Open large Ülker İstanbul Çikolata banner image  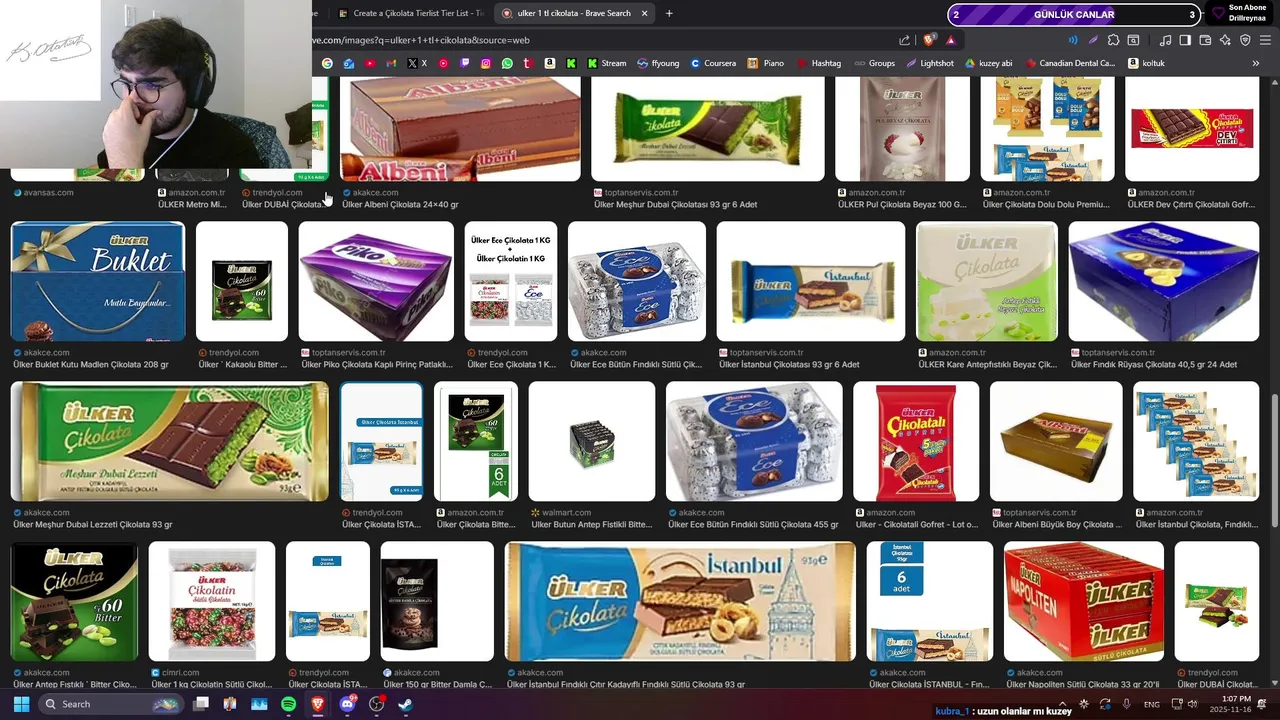pyautogui.click(x=680, y=601)
